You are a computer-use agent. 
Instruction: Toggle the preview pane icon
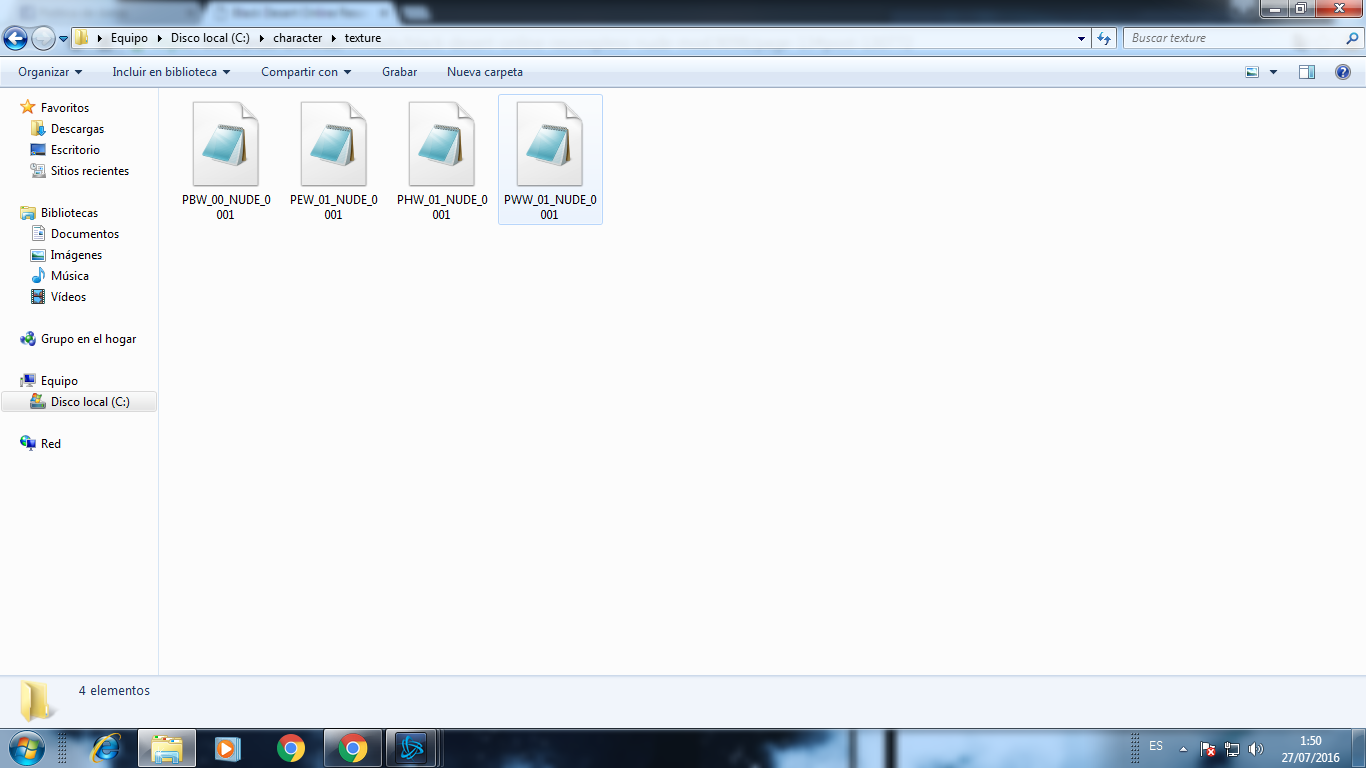pos(1306,72)
